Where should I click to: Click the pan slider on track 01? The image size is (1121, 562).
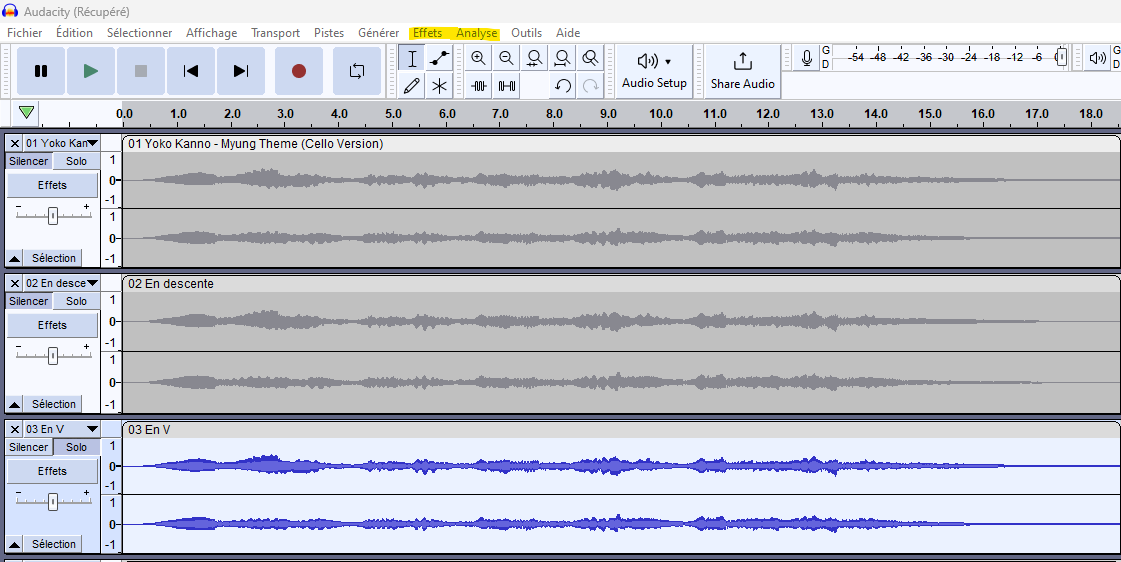pyautogui.click(x=53, y=215)
